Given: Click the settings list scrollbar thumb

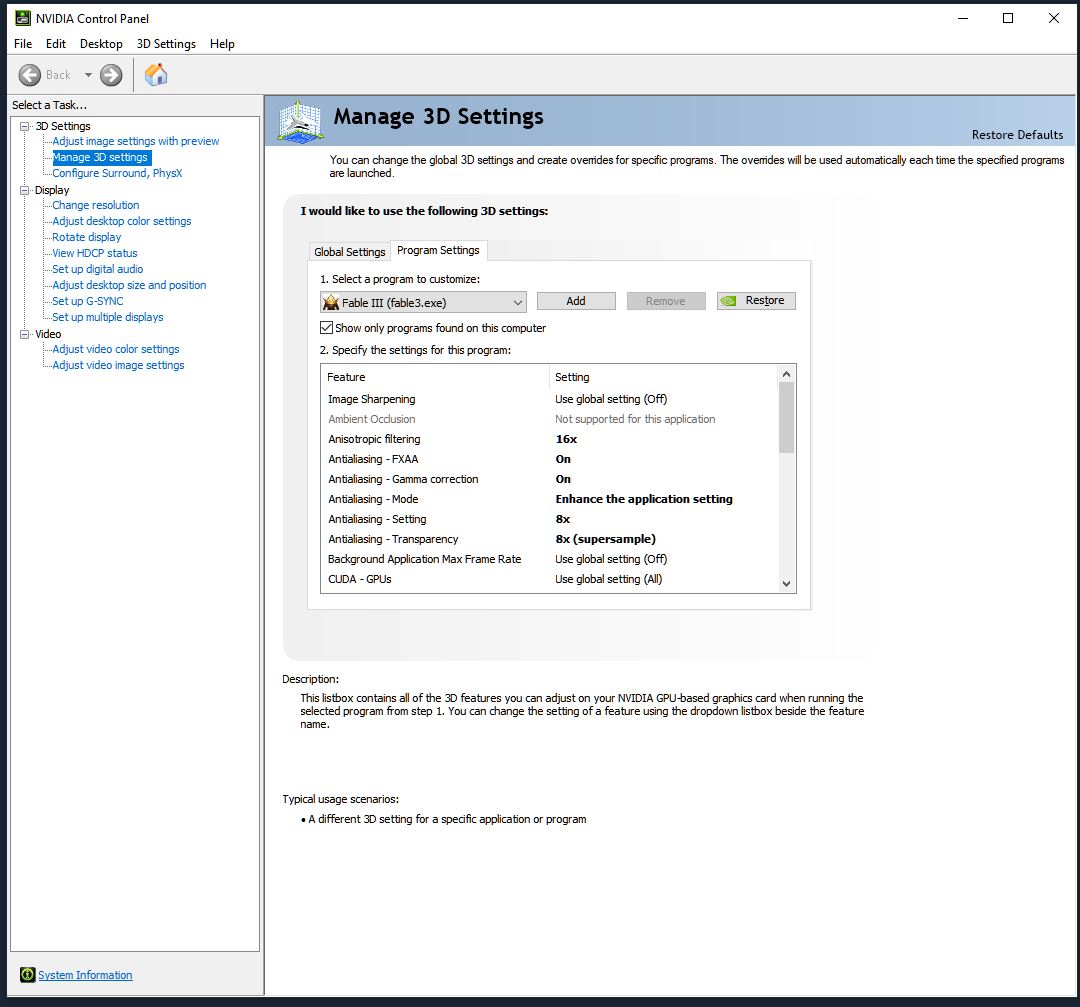Looking at the screenshot, I should [x=786, y=417].
